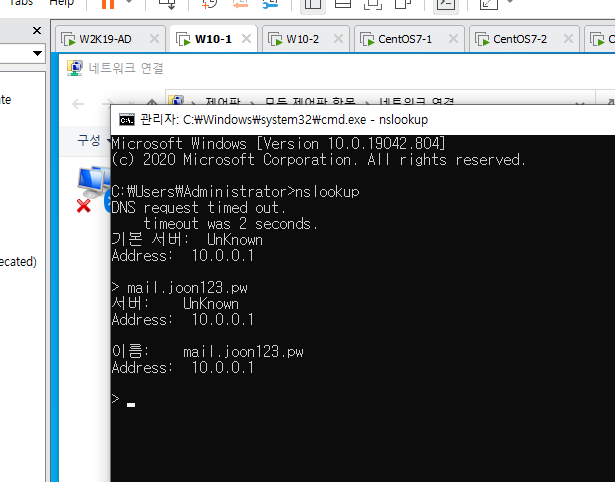This screenshot has height=482, width=615.
Task: Click the nslookup command prompt title bar text
Action: point(284,120)
